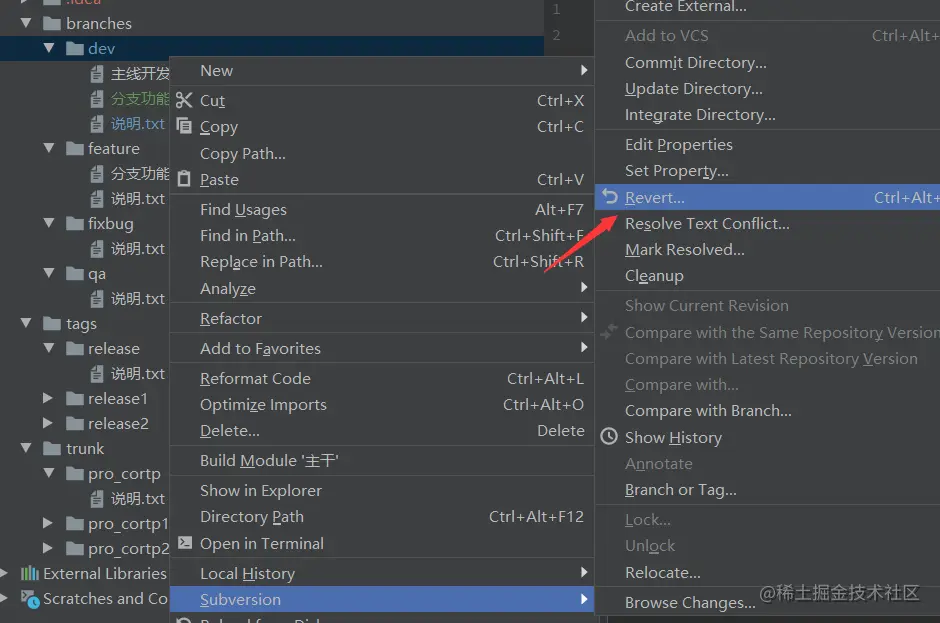Choose Cleanup in Subversion menu
Screen dimensions: 940x623
tap(767, 276)
